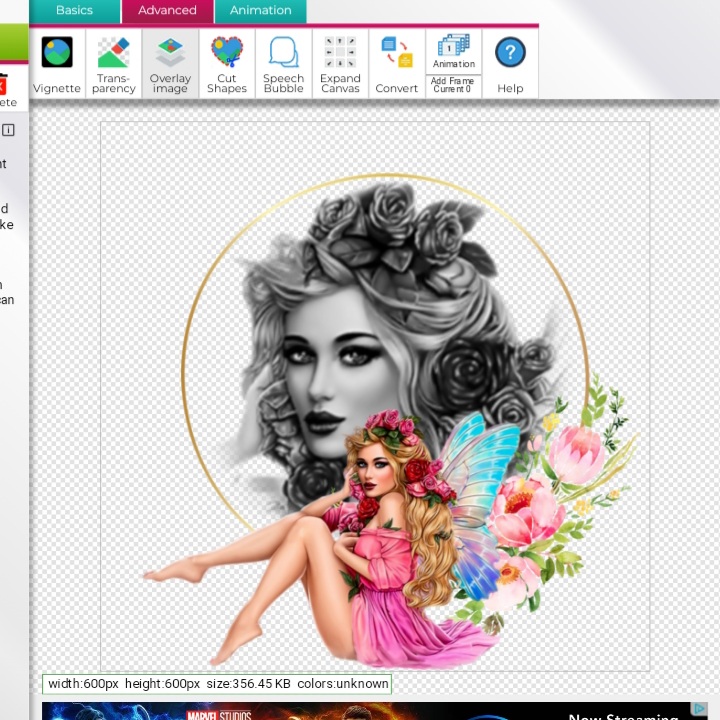Click the Animation frames icon
720x720 pixels.
(x=454, y=50)
